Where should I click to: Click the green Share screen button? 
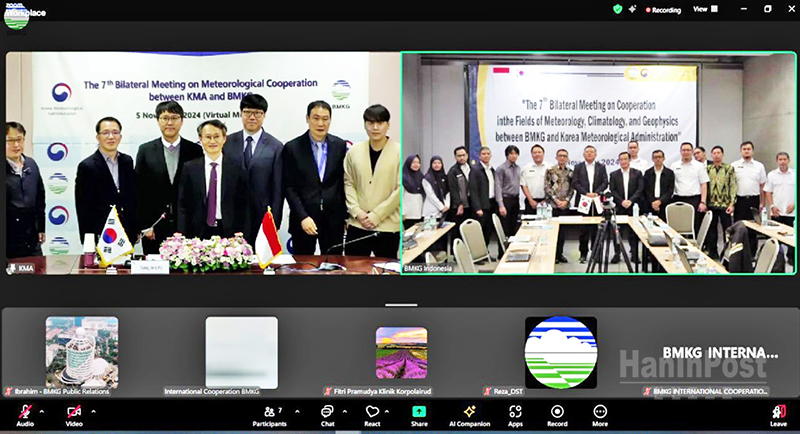[x=419, y=412]
